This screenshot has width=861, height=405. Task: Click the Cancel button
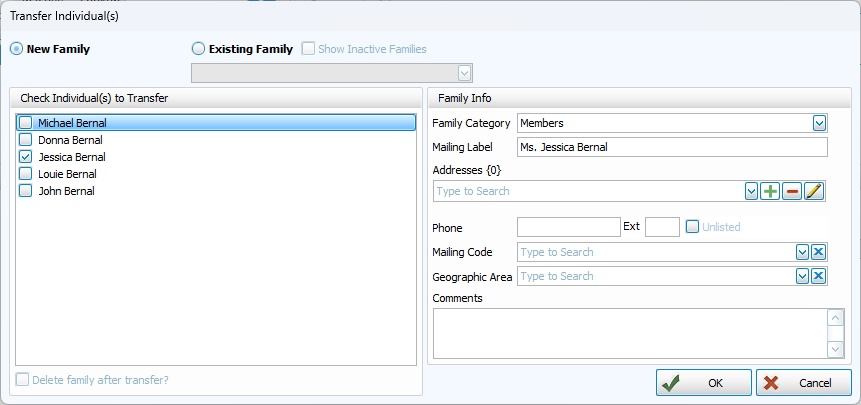point(803,382)
